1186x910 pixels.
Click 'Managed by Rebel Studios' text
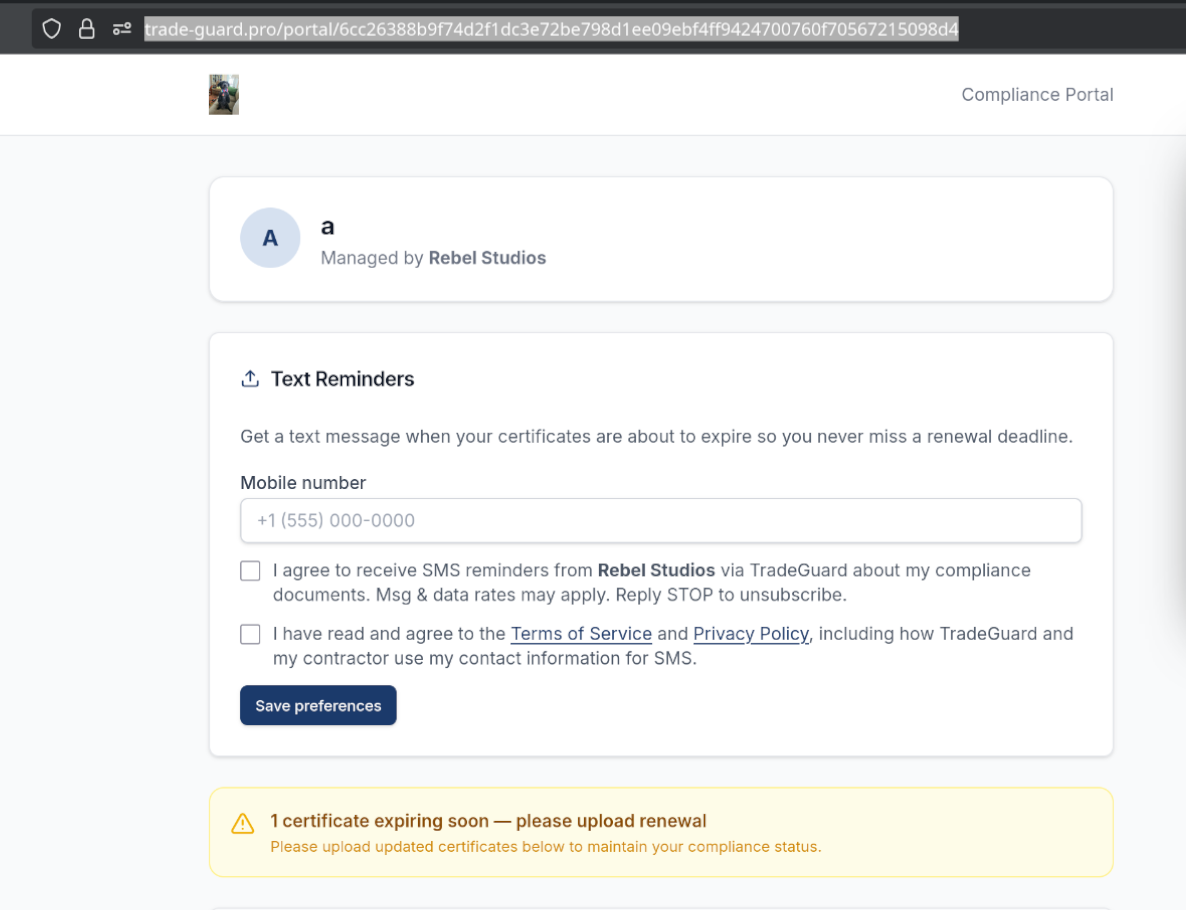[433, 258]
